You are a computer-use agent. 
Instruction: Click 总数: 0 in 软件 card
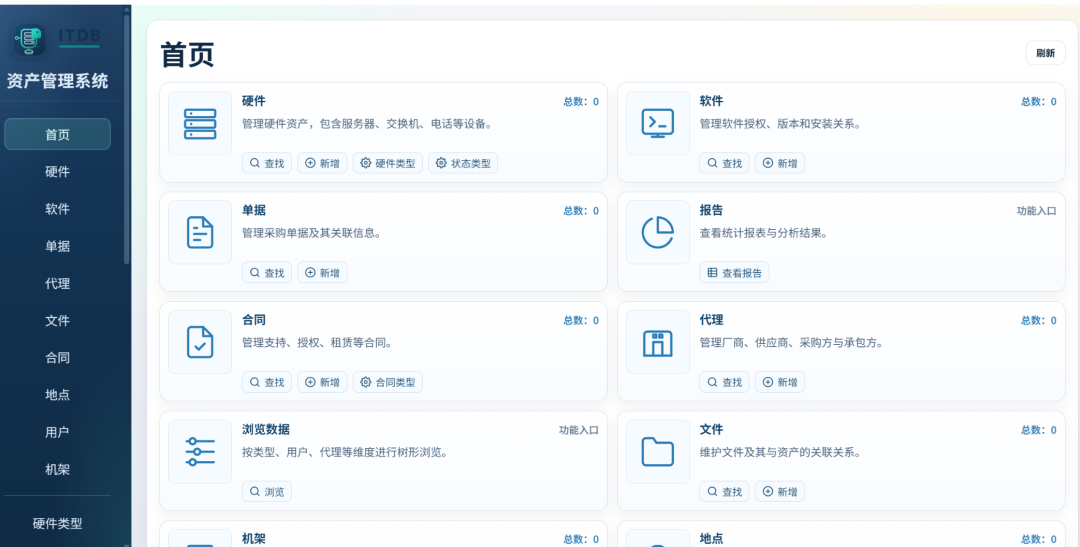pos(1039,101)
